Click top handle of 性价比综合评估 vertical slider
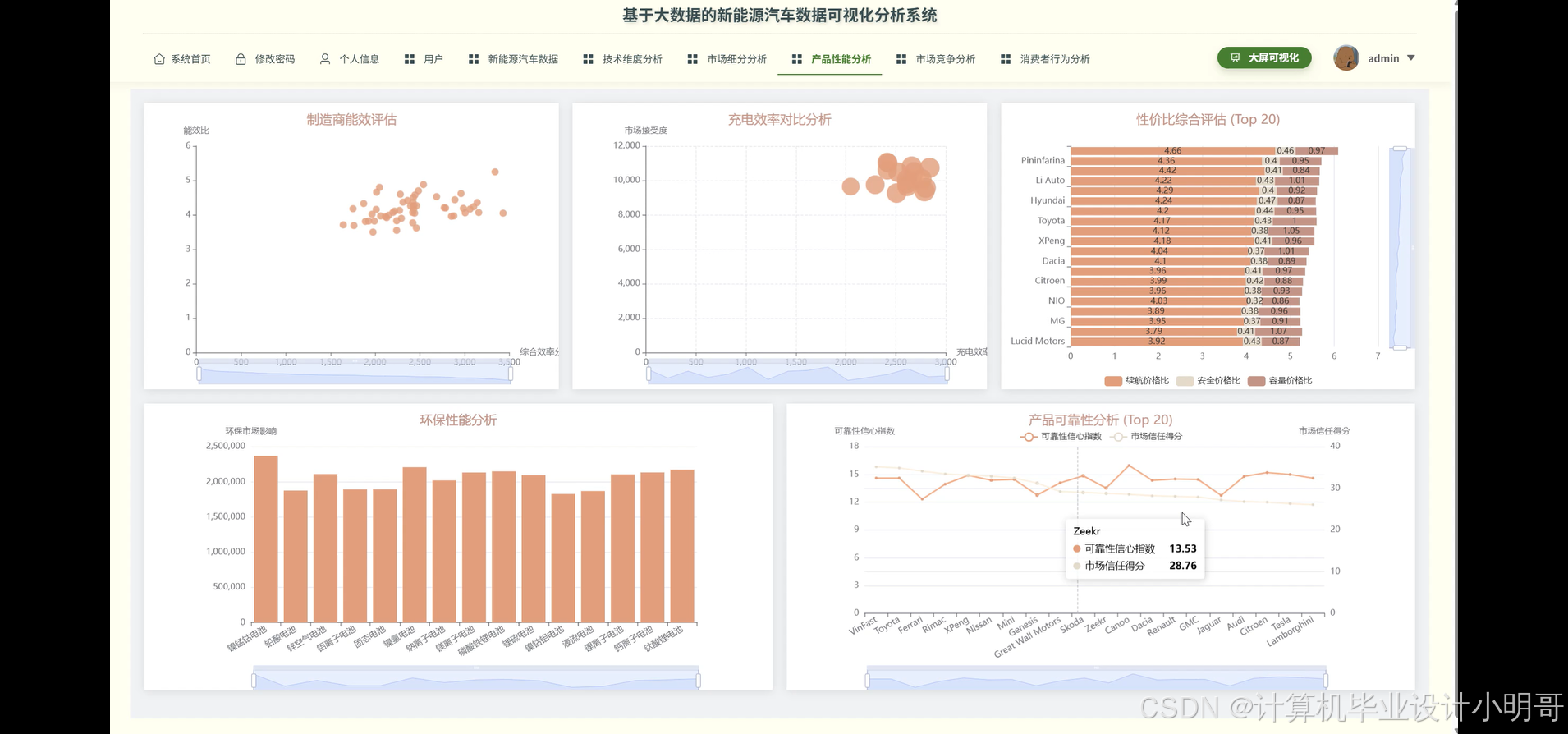The width and height of the screenshot is (1568, 734). coord(1400,148)
